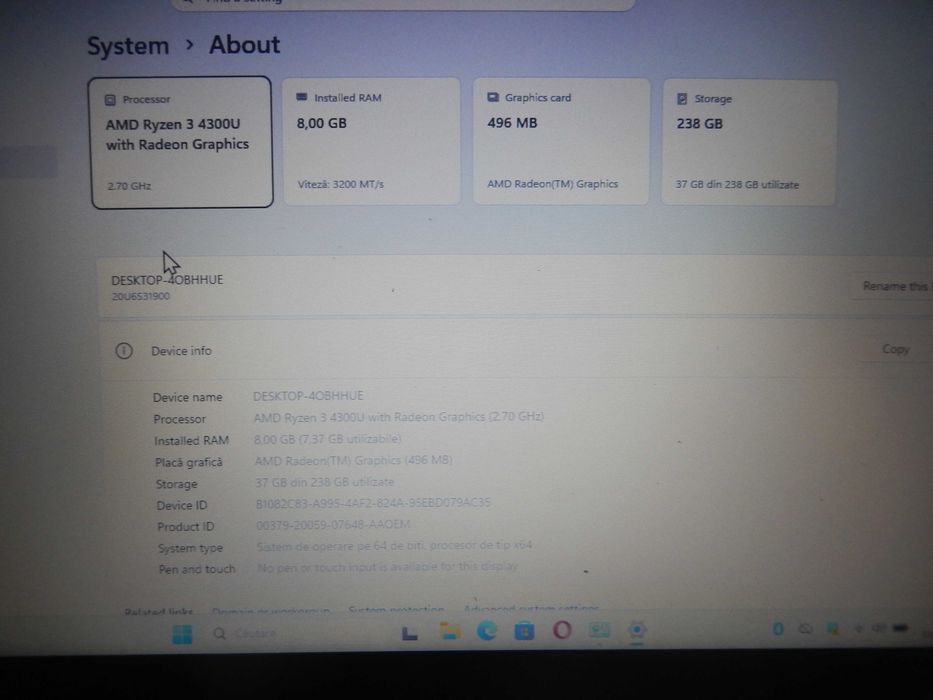Click the model number 20U6531900
Screen dimensions: 933x700
140,296
